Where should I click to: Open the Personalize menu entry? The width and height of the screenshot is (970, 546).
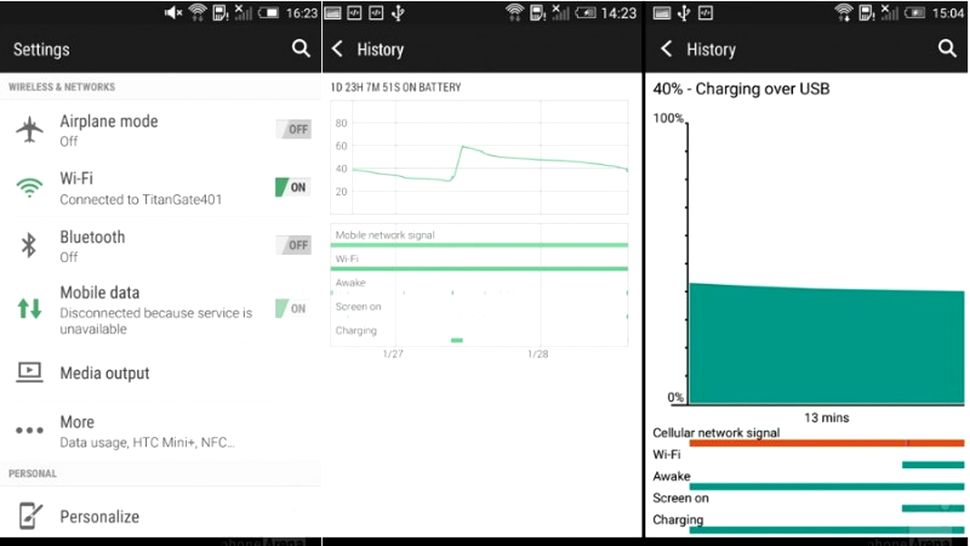click(x=100, y=517)
